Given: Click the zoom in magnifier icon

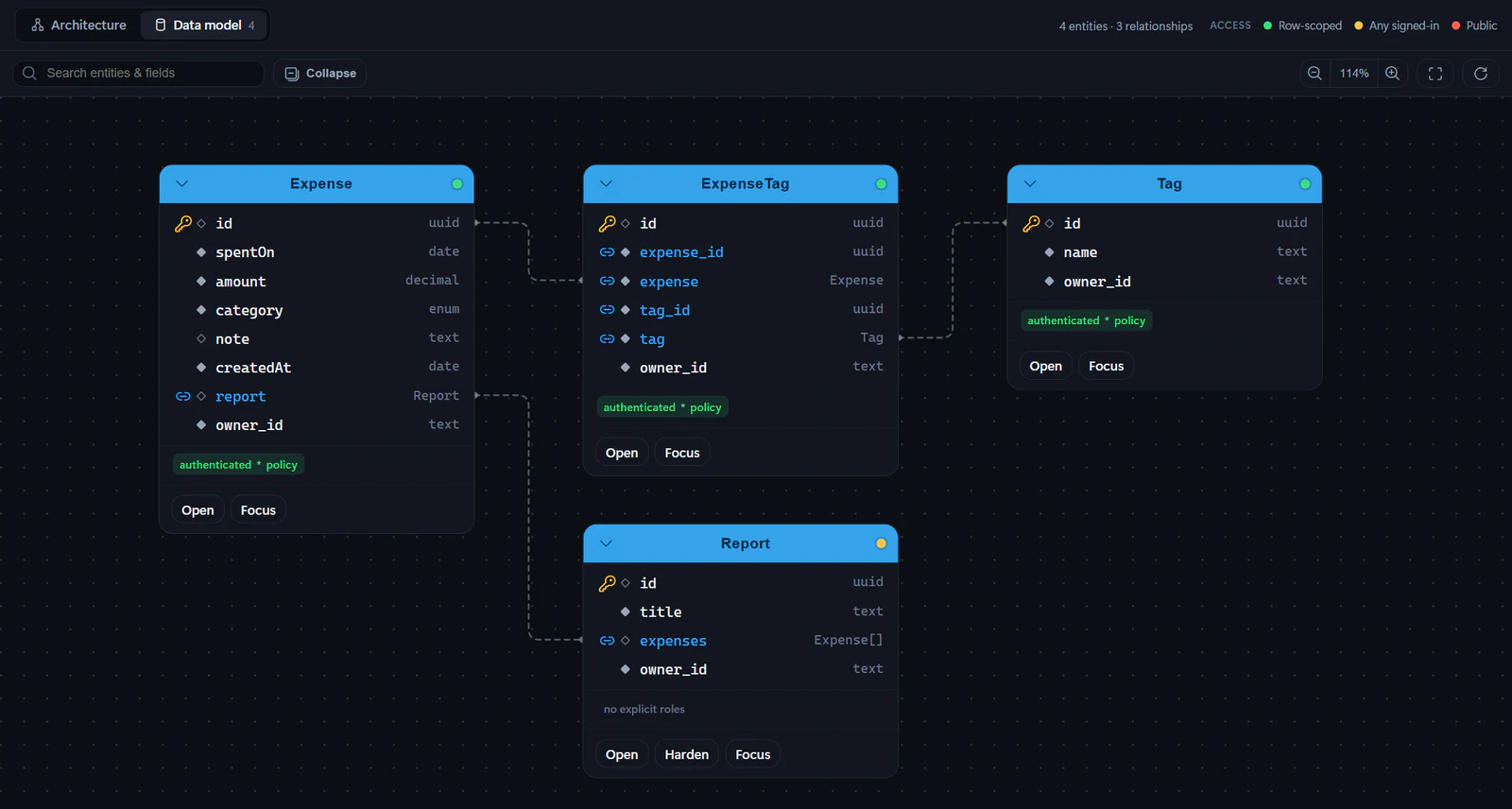Looking at the screenshot, I should [1392, 73].
